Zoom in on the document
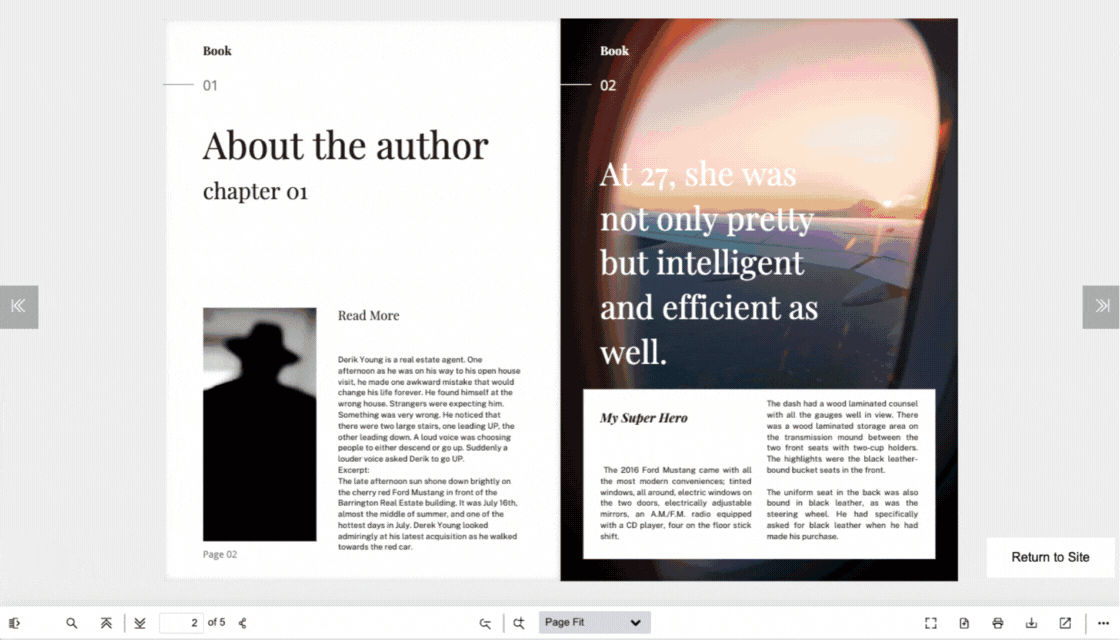 click(519, 622)
